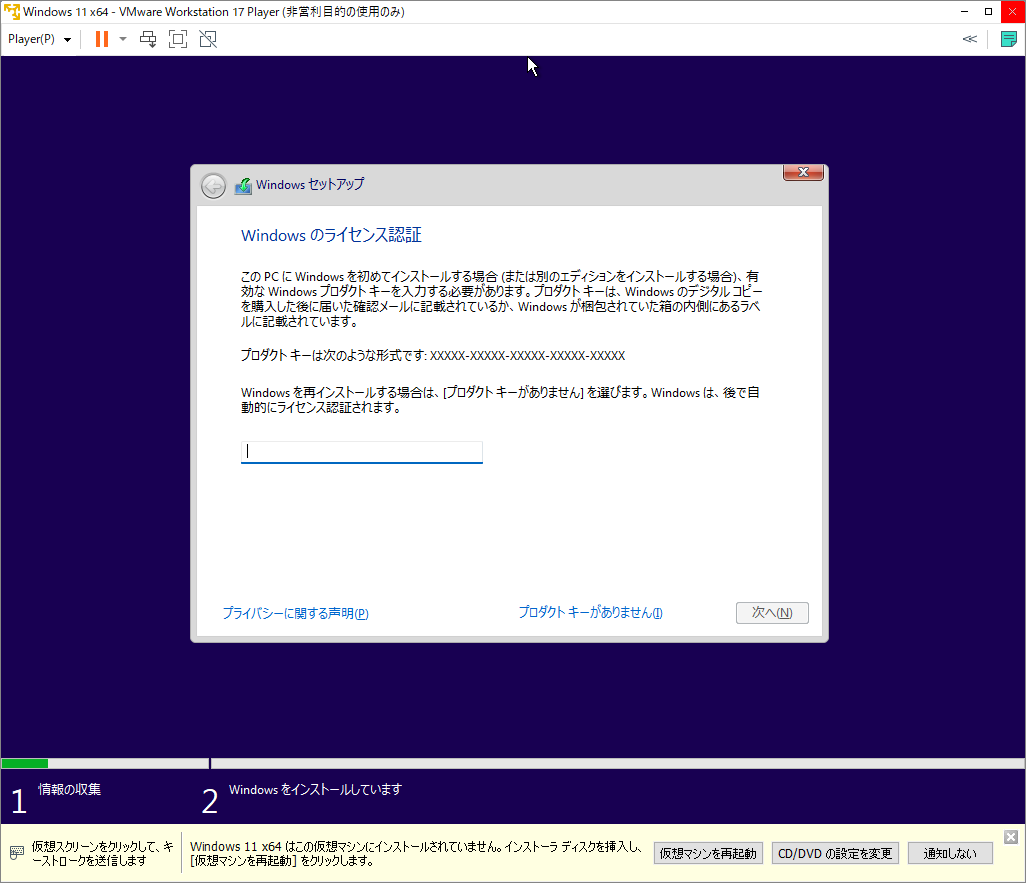This screenshot has height=883, width=1026.
Task: Click 仮想マシンを再起動 button
Action: point(708,854)
